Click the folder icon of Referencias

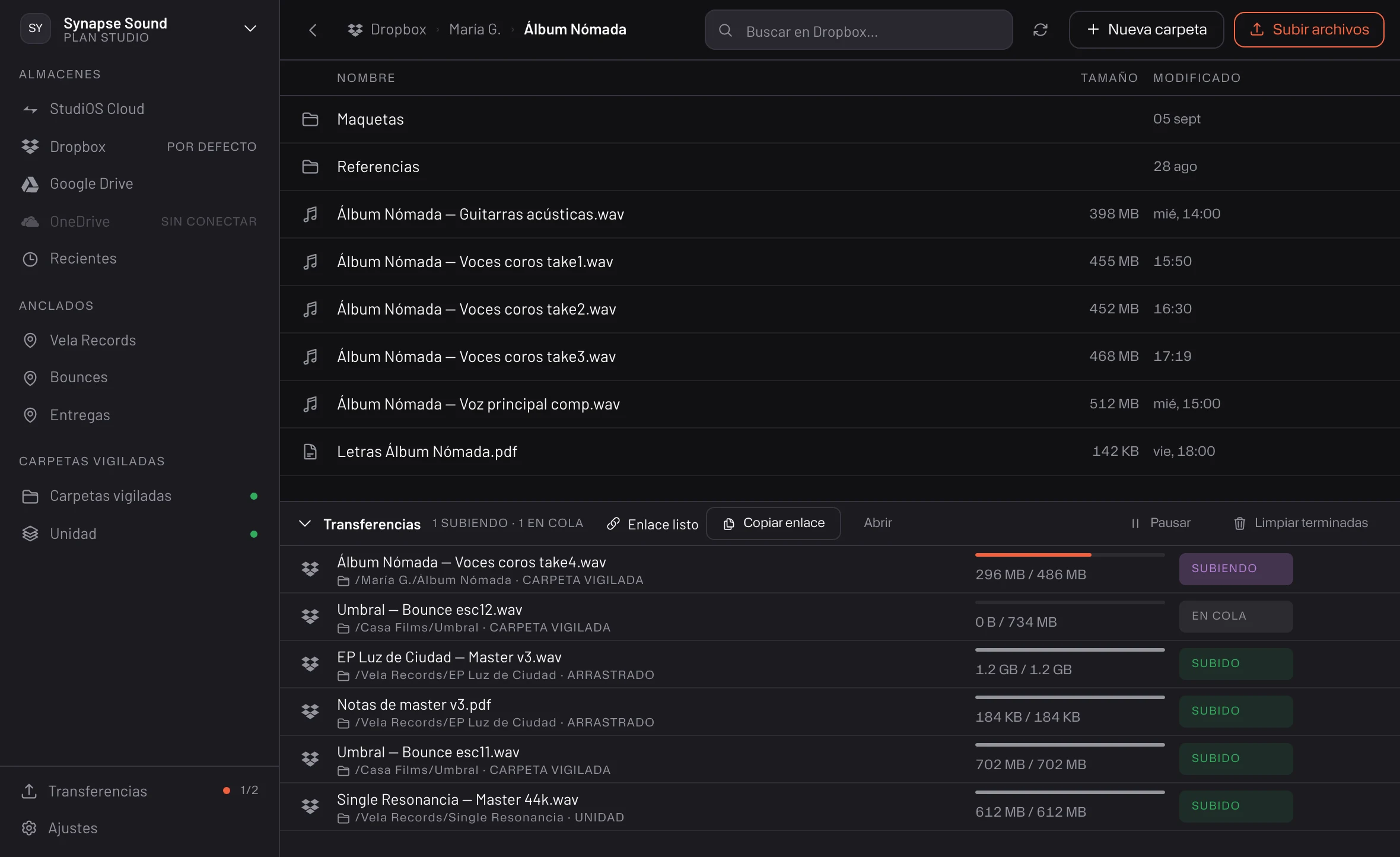(310, 167)
